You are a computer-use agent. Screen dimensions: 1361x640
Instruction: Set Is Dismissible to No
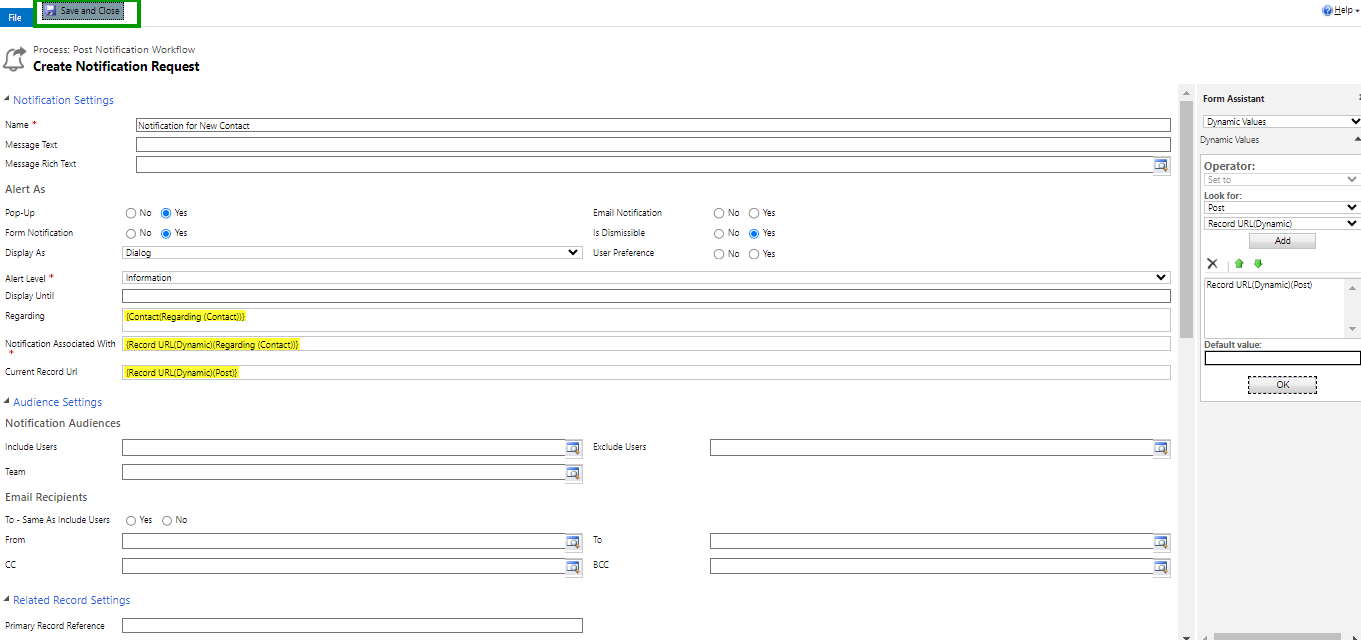click(719, 233)
